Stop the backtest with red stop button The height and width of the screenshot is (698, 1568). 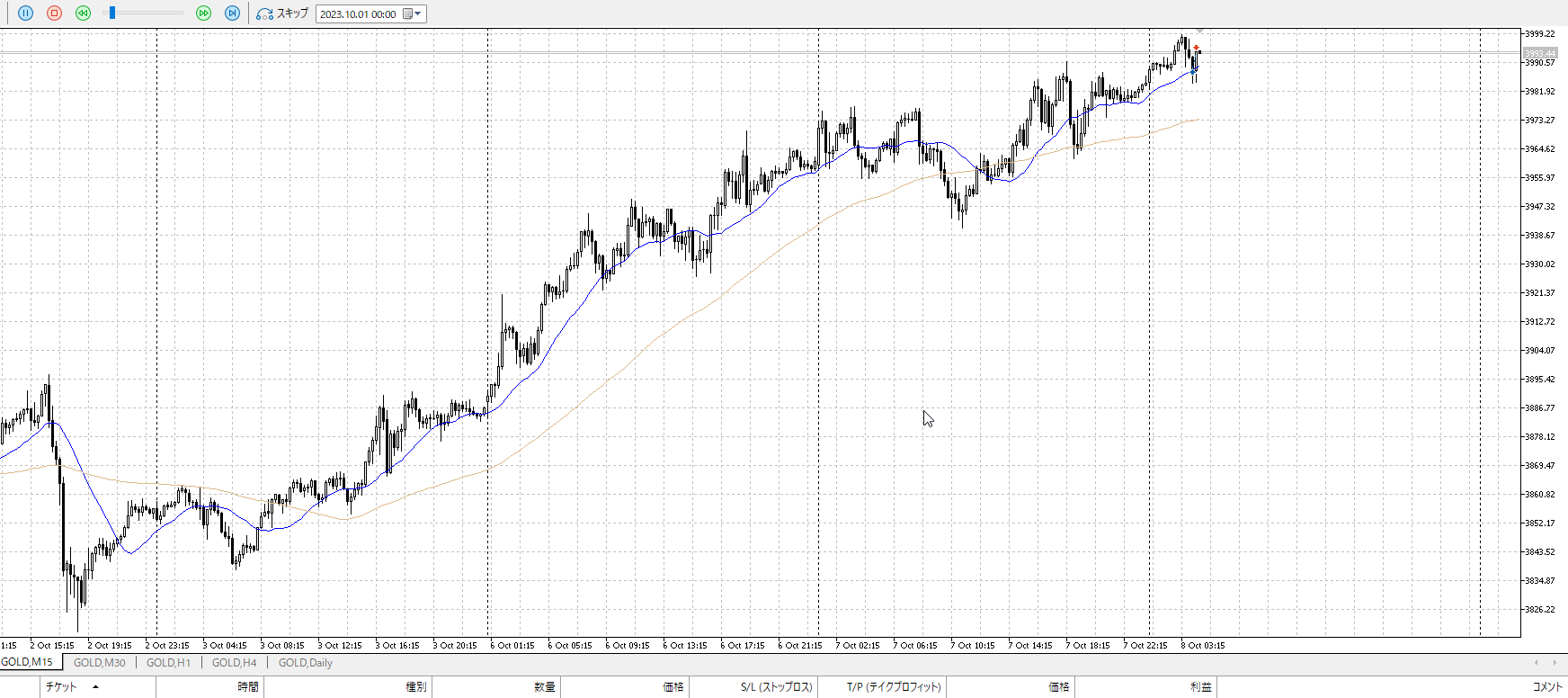pos(54,13)
